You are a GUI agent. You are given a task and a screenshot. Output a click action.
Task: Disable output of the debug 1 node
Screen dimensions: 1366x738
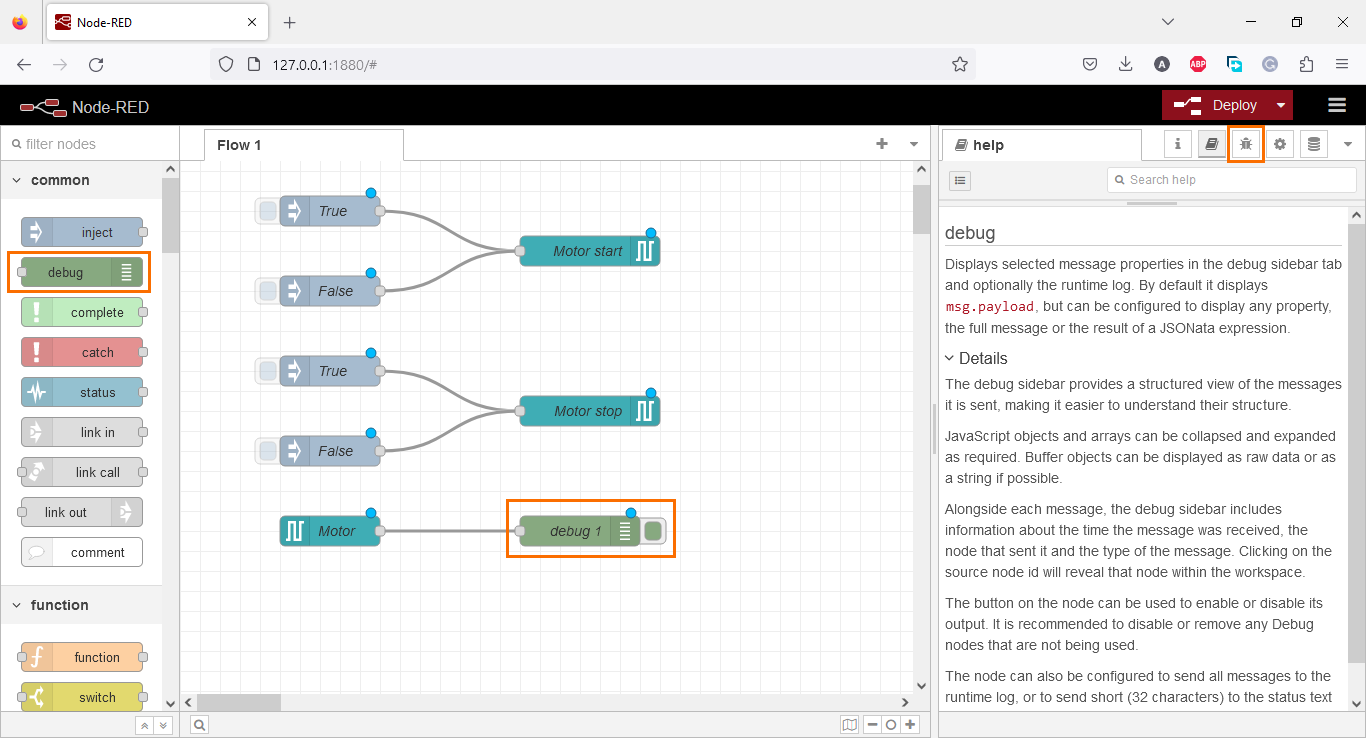coord(653,531)
